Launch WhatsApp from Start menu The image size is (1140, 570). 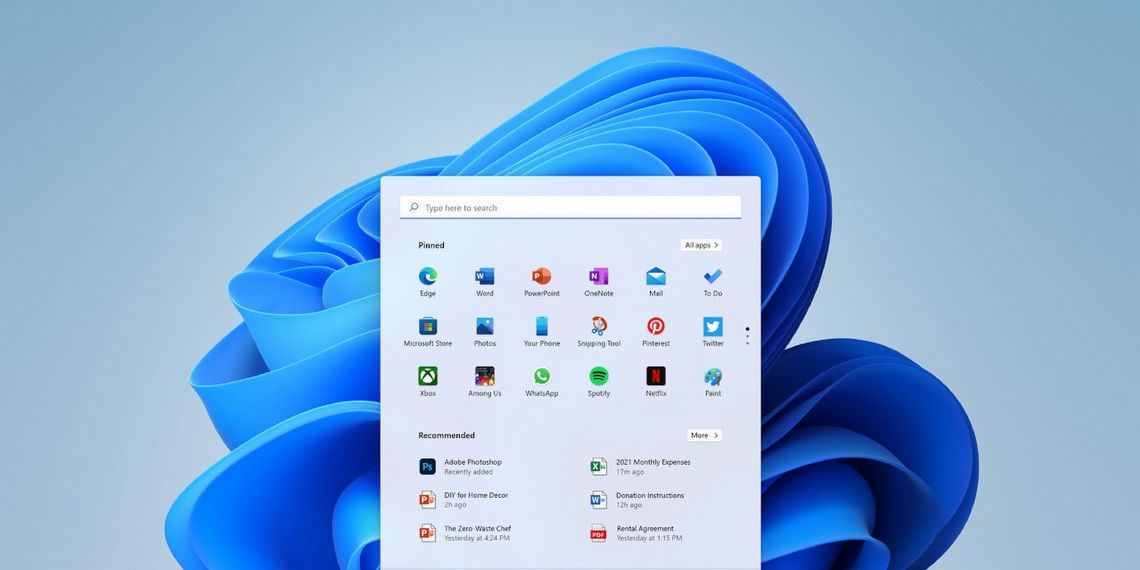point(542,382)
